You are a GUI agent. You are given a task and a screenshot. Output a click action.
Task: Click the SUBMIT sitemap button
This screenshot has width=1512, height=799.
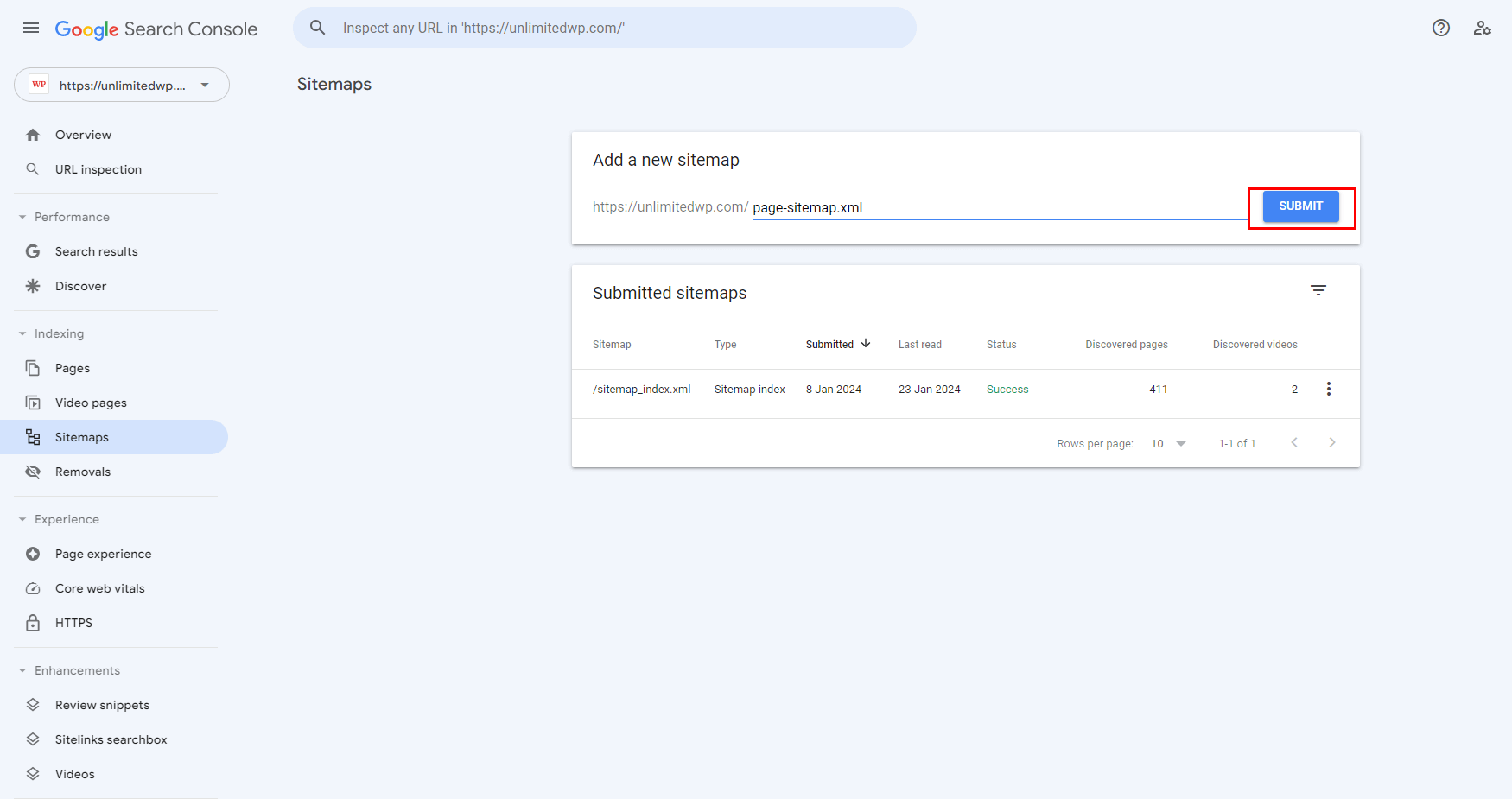(1300, 206)
